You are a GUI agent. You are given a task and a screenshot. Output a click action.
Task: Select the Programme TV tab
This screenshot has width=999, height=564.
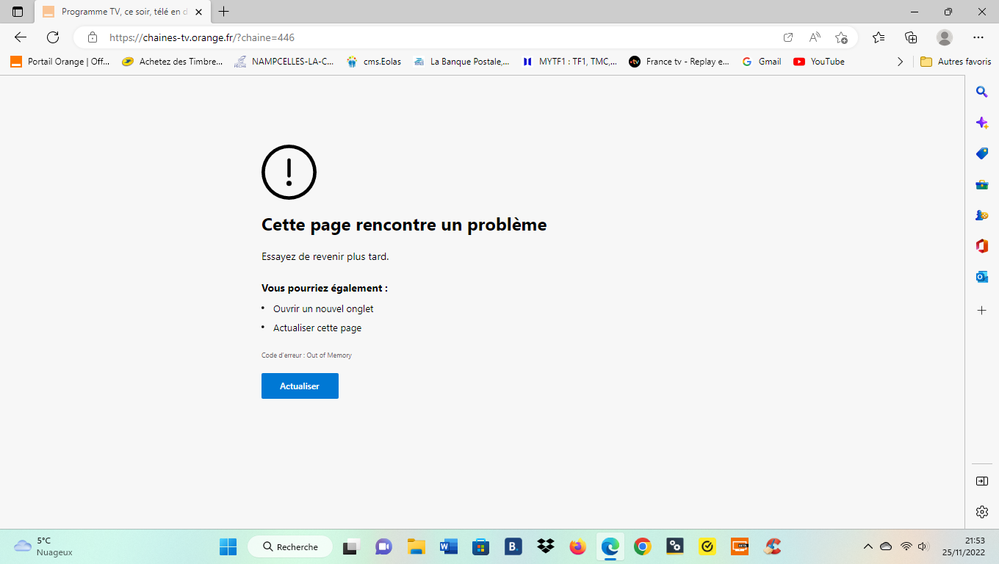coord(115,11)
